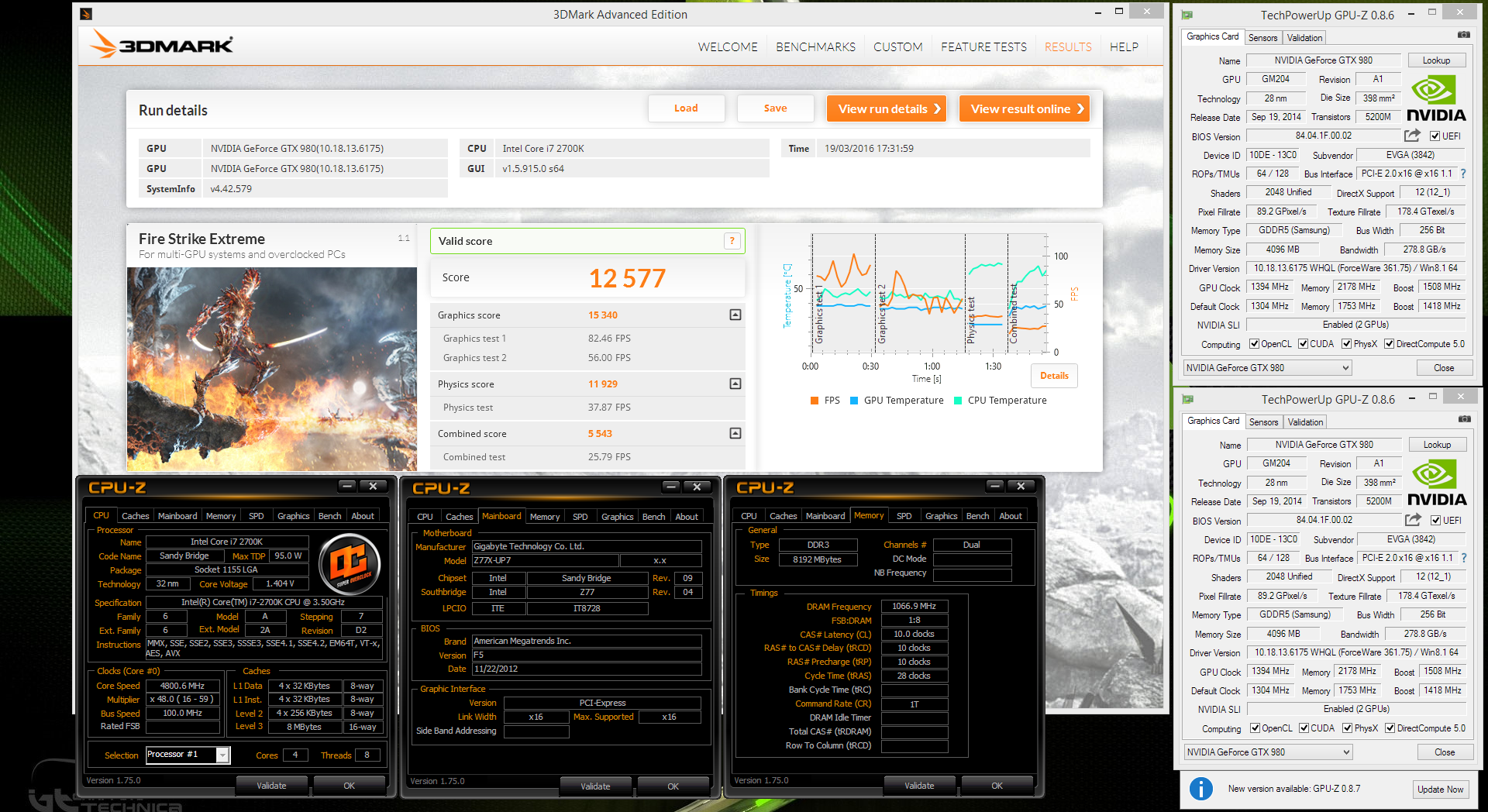Click the Valid score help question mark
Image resolution: width=1488 pixels, height=812 pixels.
pyautogui.click(x=732, y=241)
